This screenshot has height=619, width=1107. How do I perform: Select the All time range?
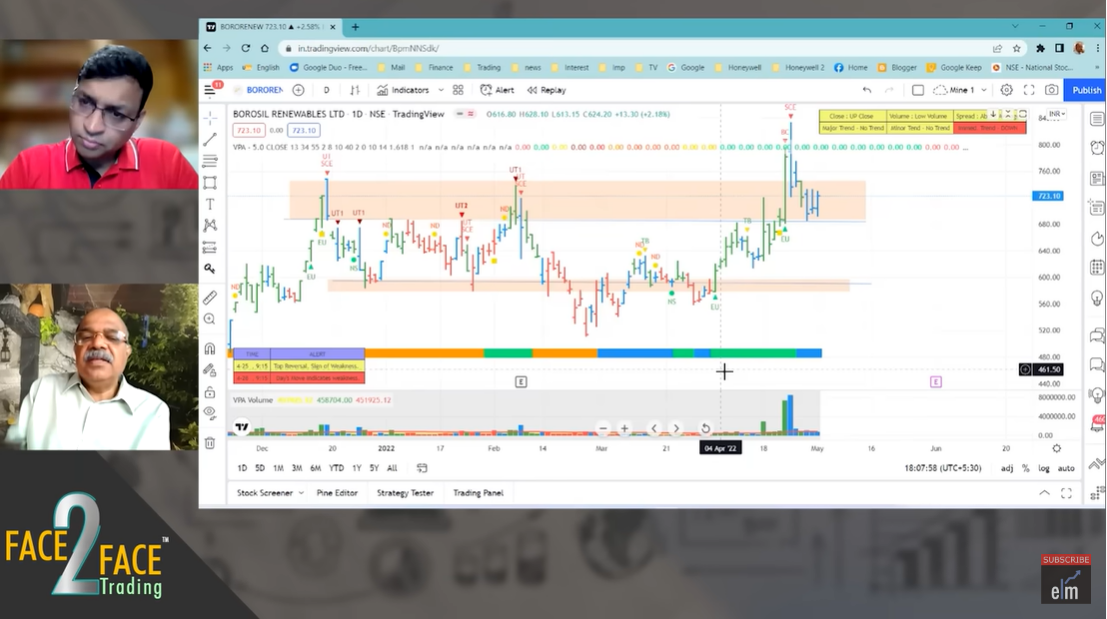point(392,468)
